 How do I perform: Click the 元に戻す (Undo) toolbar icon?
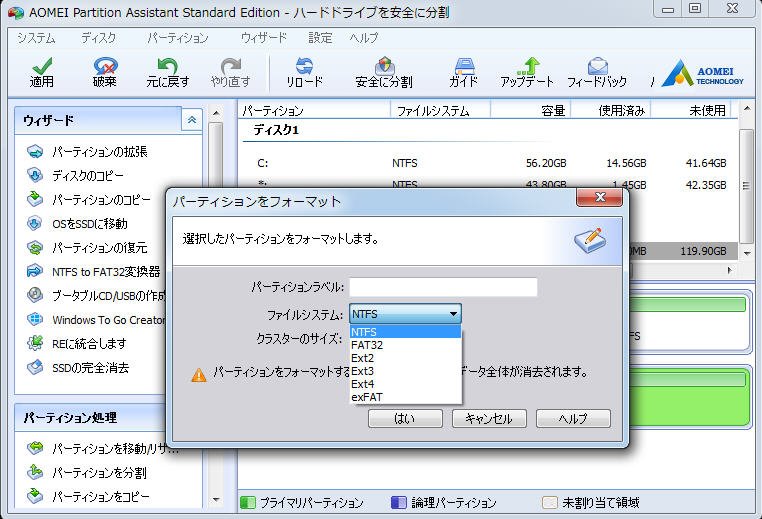(168, 73)
